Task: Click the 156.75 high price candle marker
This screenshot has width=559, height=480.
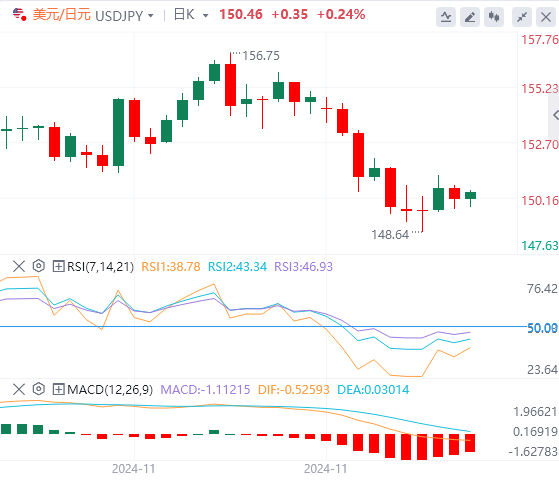Action: [261, 56]
